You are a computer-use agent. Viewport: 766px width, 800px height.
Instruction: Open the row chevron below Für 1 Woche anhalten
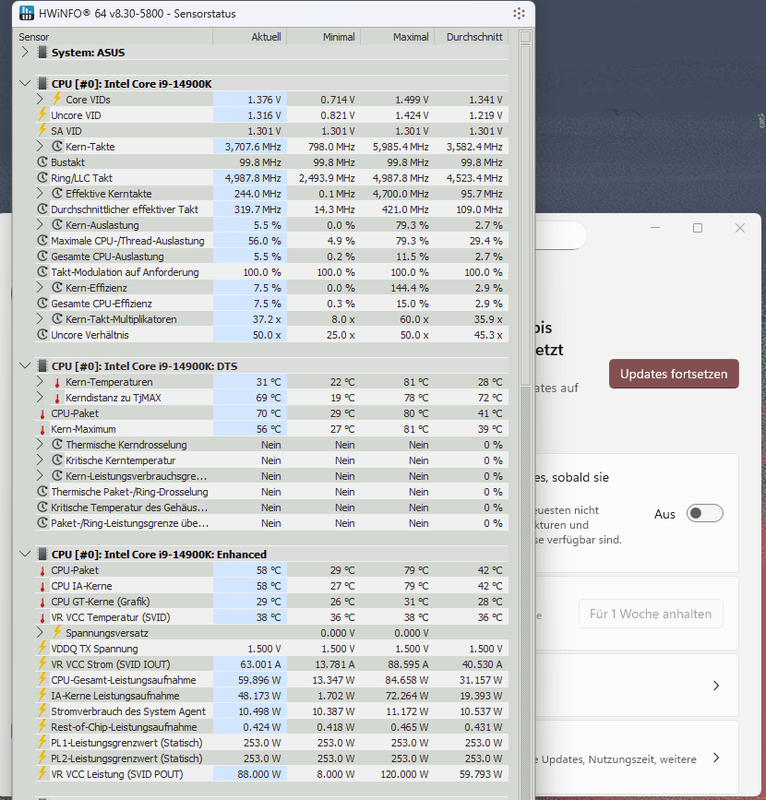click(716, 685)
